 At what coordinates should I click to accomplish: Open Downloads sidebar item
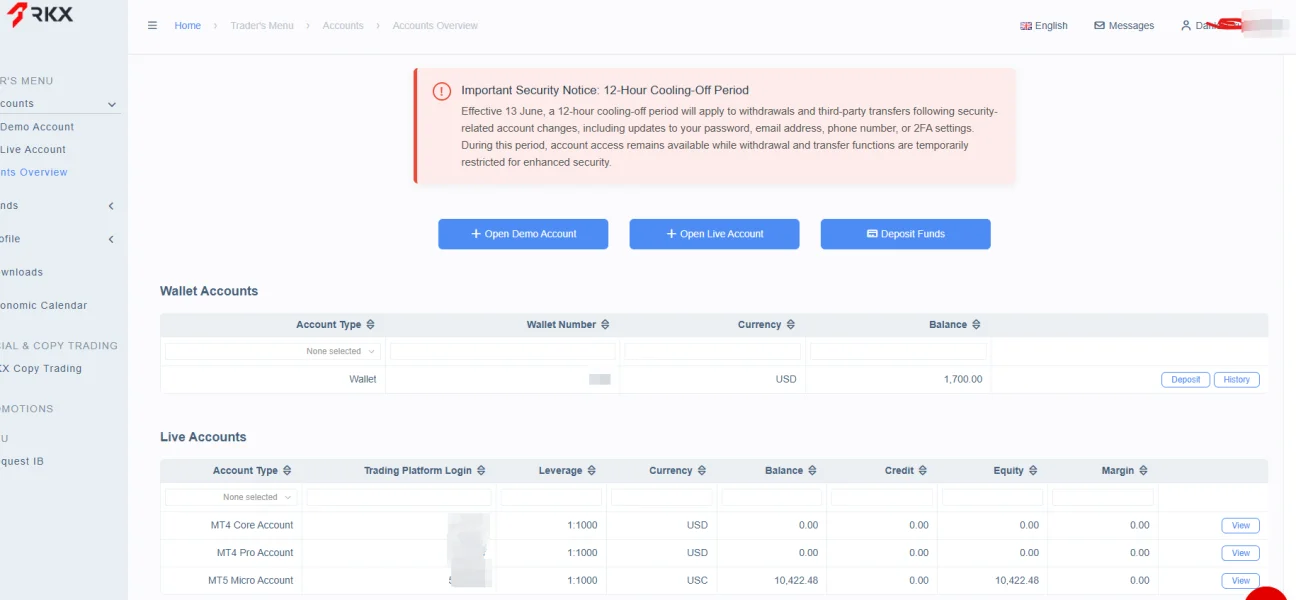coord(22,272)
